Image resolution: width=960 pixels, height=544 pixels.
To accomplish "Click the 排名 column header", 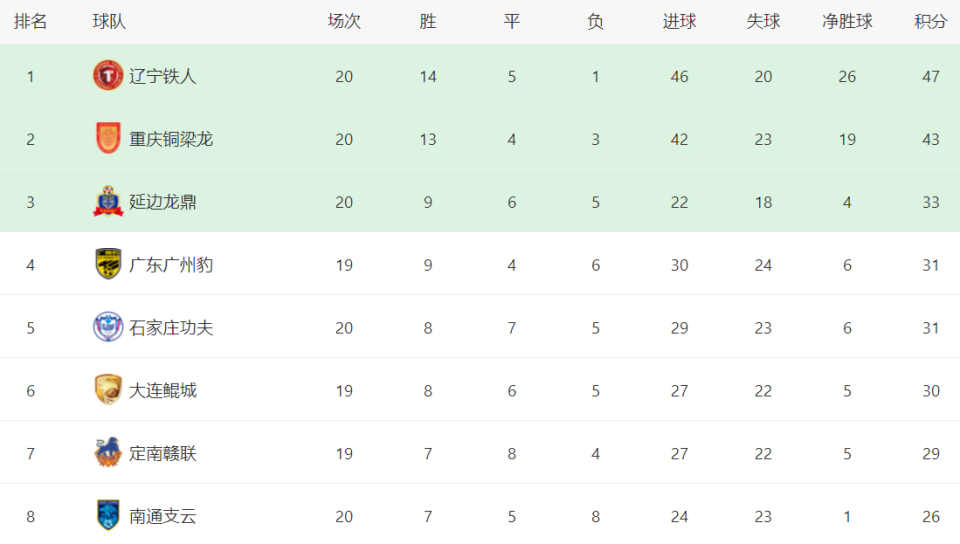I will point(30,21).
